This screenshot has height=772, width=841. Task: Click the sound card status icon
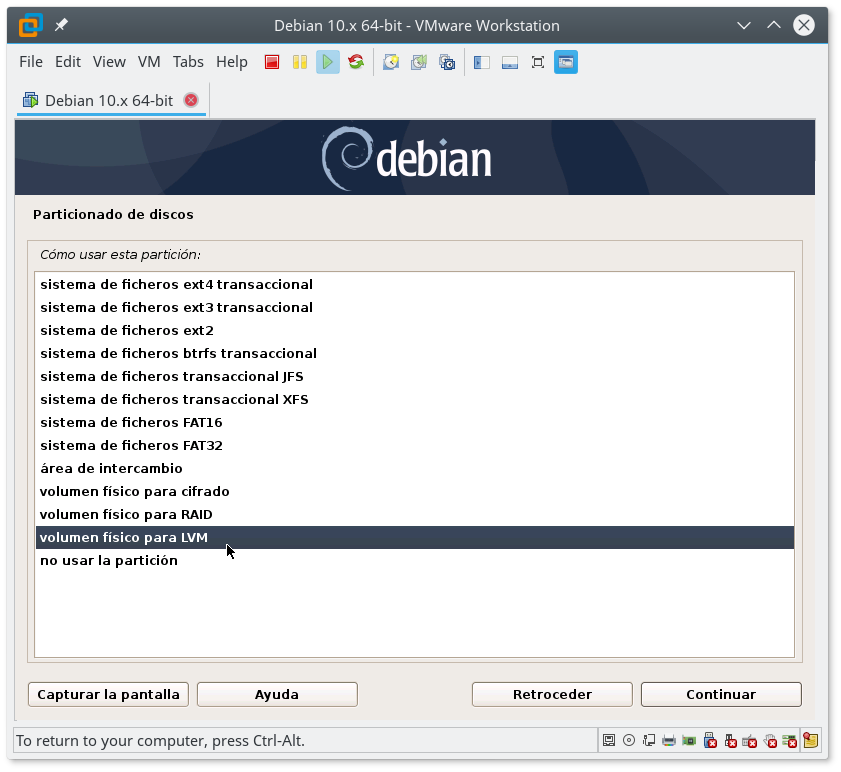point(689,741)
